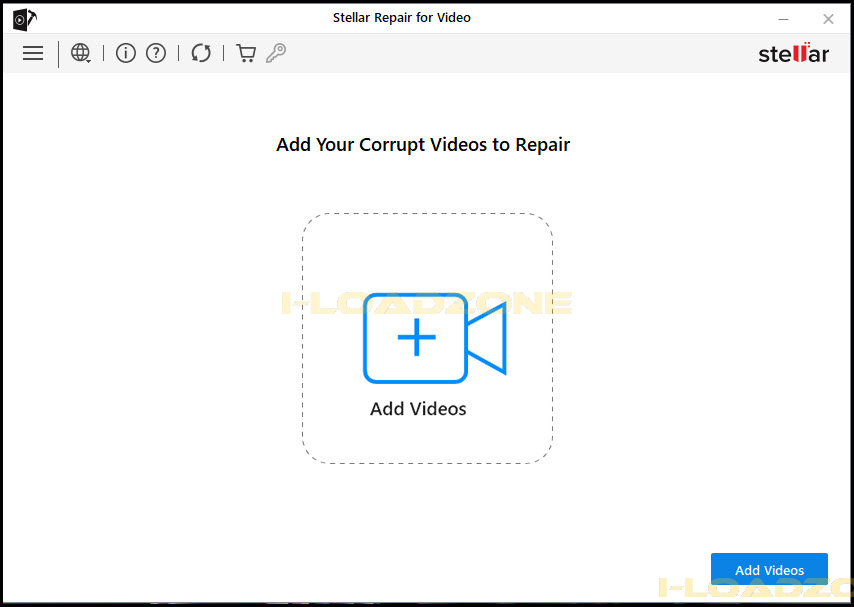The image size is (854, 607).
Task: Click the Add Videos label under camera
Action: (x=418, y=409)
